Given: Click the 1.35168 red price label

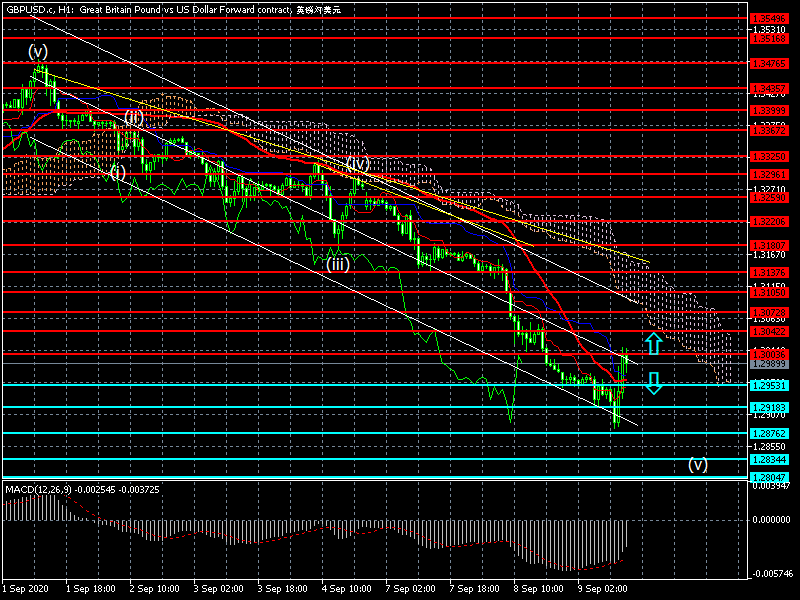Looking at the screenshot, I should point(769,38).
